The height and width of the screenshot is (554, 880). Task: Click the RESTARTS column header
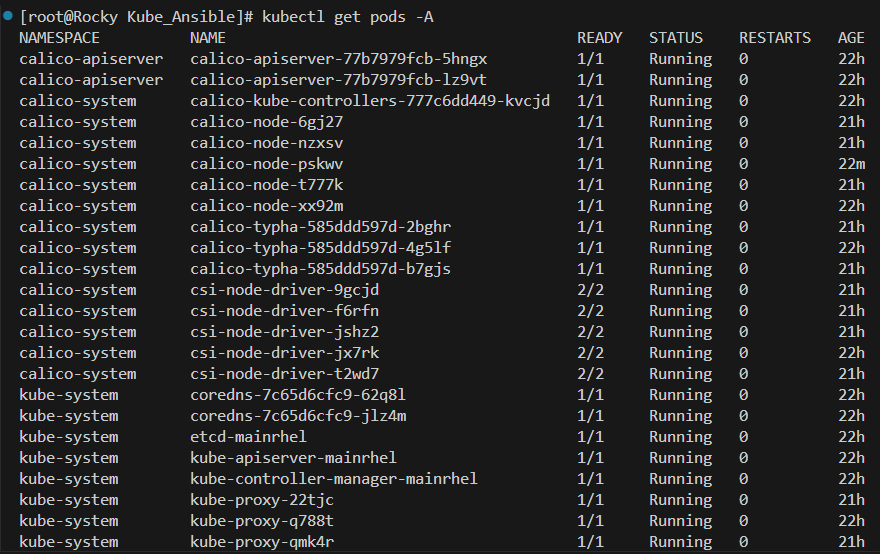click(775, 38)
